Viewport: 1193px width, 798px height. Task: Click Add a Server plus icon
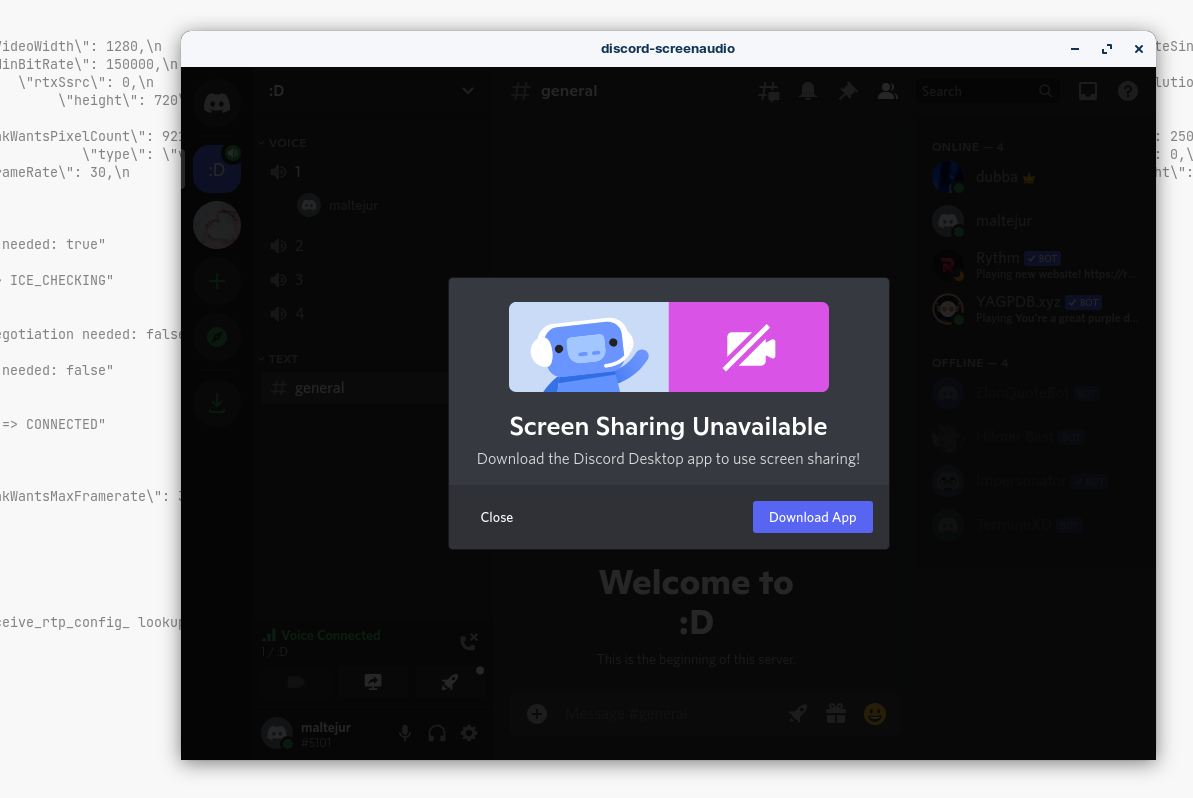[217, 281]
